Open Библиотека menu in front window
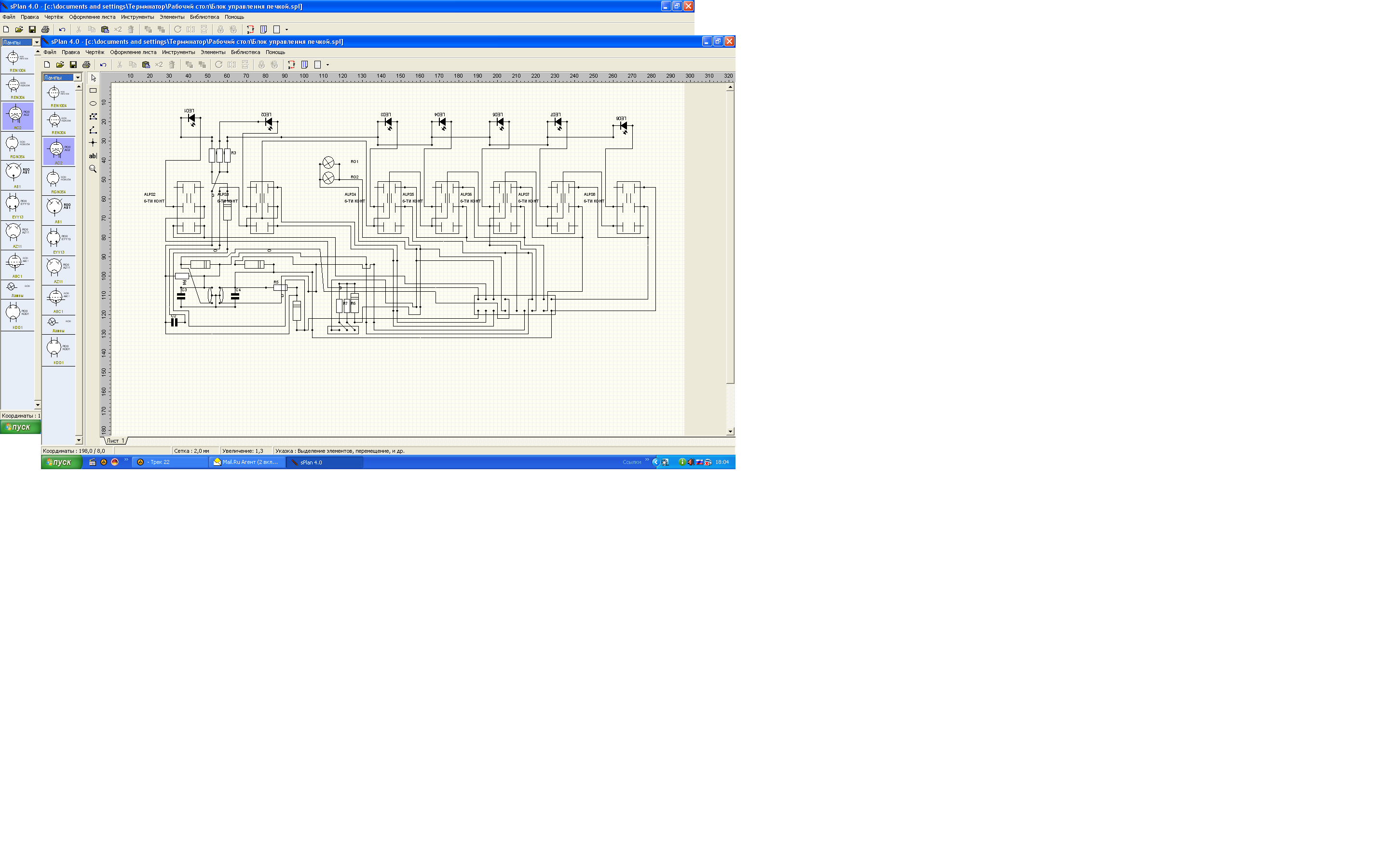Screen dimensions: 1389x868 245,52
